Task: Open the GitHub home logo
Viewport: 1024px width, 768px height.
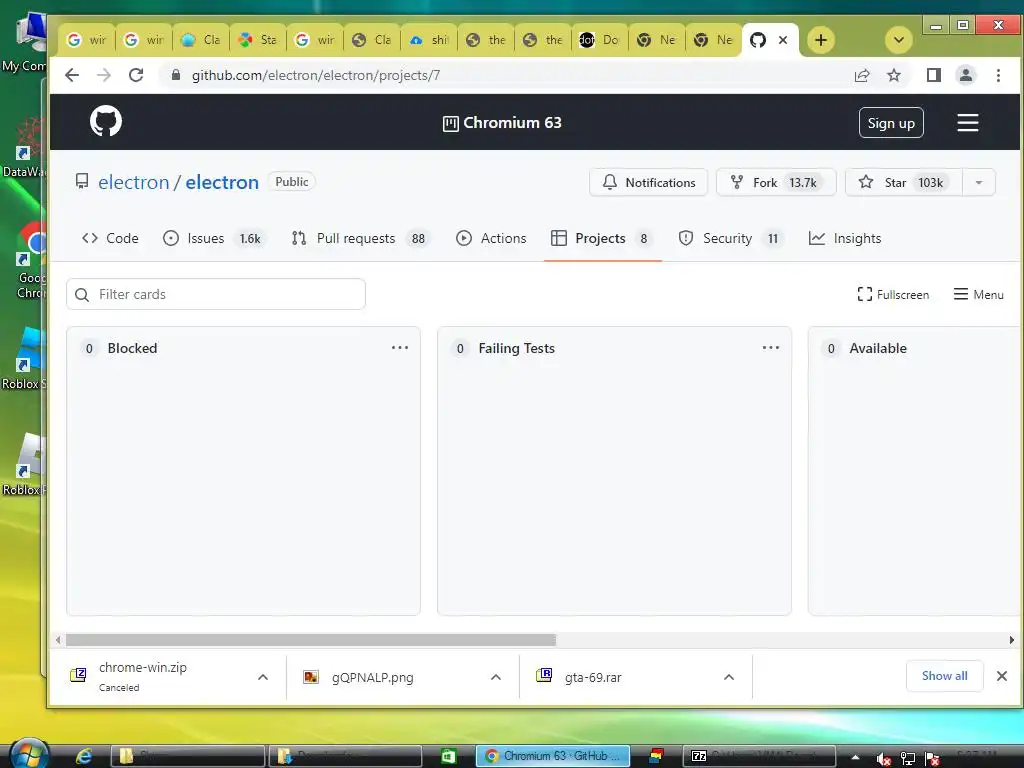Action: pos(106,121)
